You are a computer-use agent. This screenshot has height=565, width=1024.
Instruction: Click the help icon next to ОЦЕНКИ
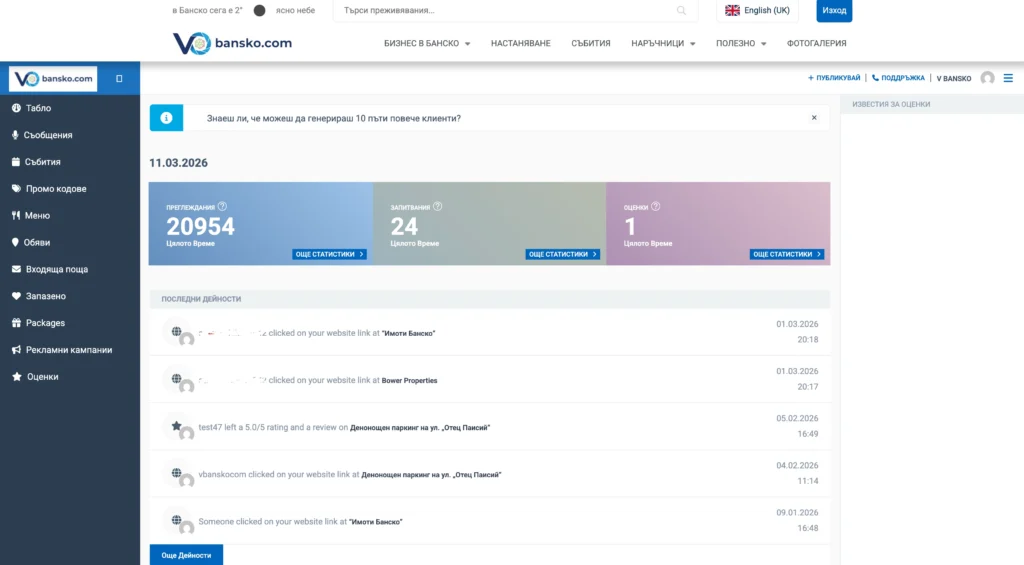pyautogui.click(x=657, y=206)
